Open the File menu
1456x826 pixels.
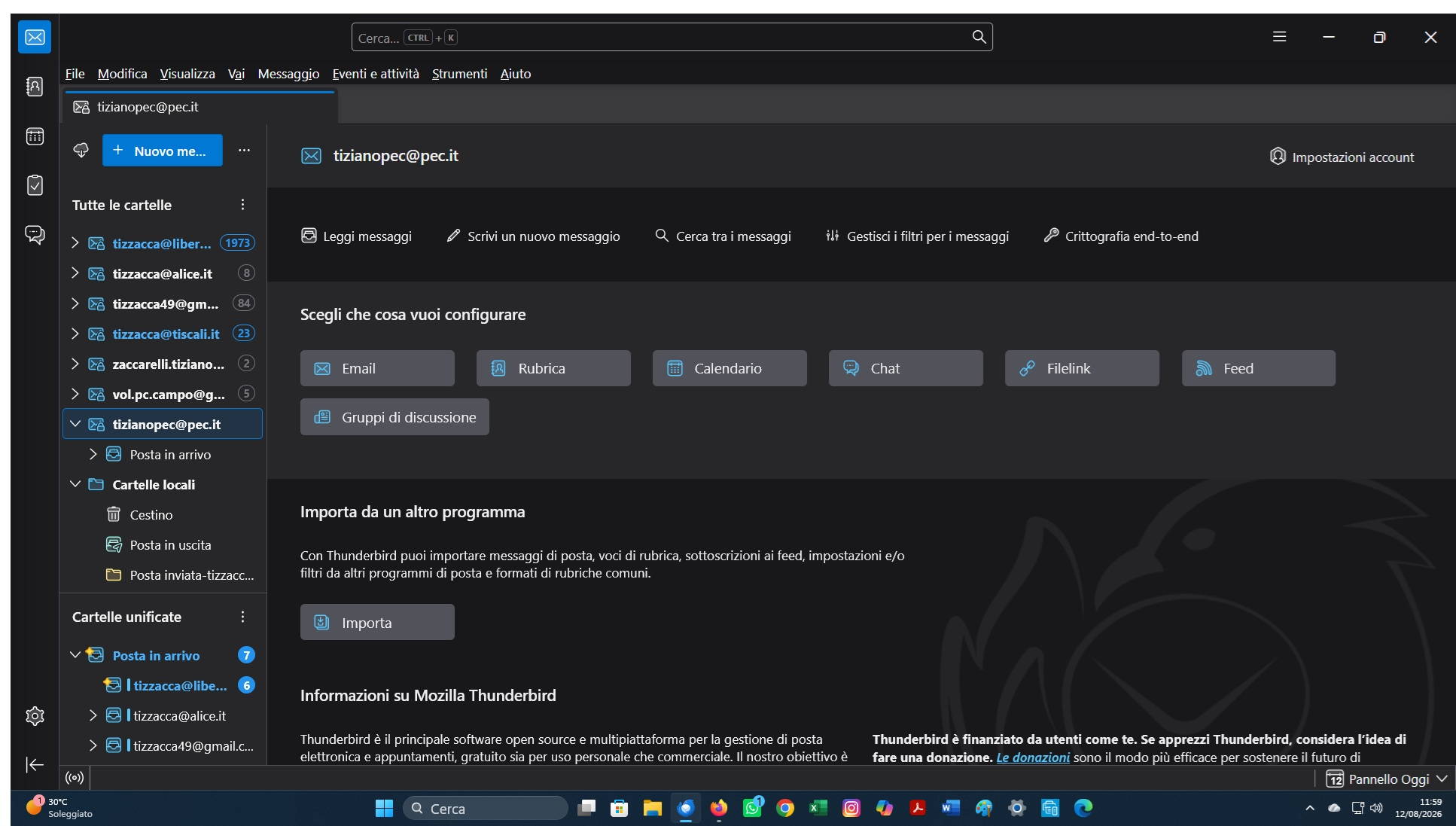click(x=75, y=74)
